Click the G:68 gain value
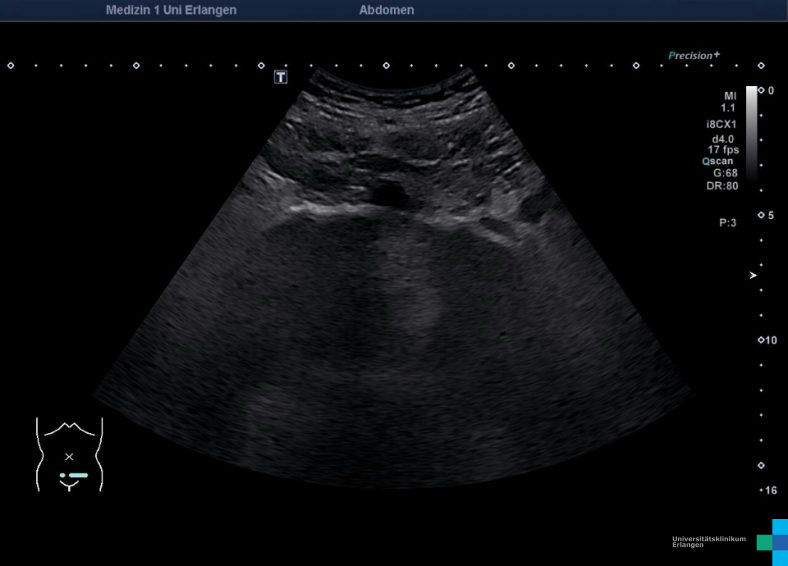 (x=725, y=173)
